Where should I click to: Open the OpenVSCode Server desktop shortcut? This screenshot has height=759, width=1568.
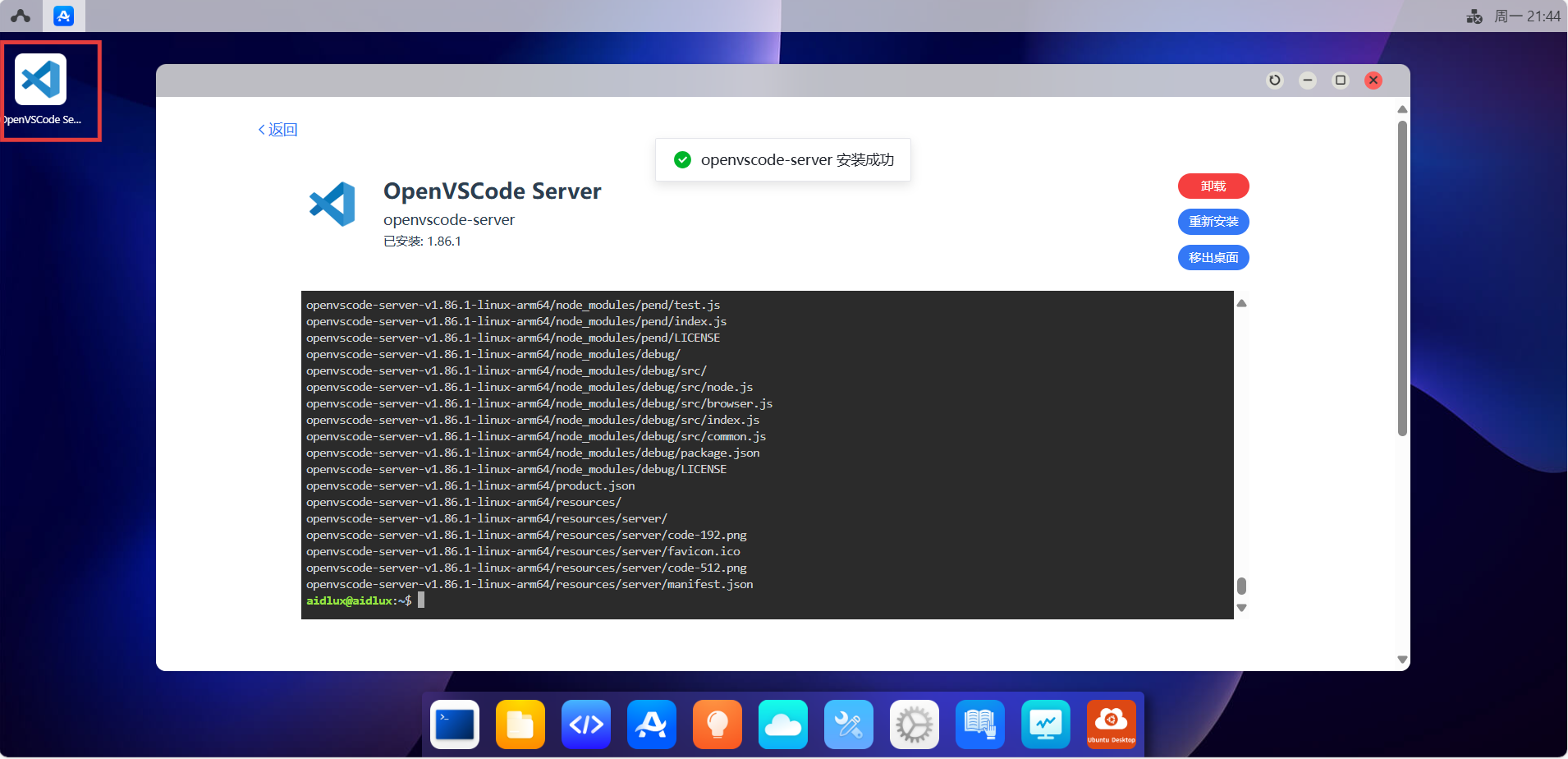(41, 80)
